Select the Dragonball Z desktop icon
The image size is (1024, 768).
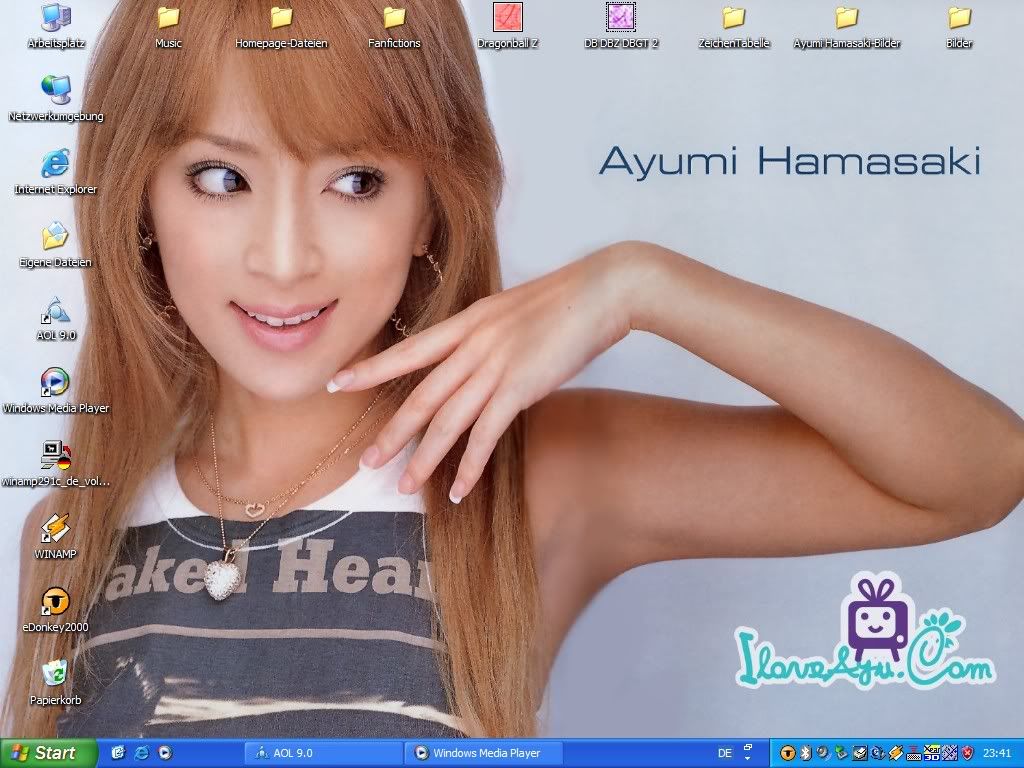coord(507,26)
